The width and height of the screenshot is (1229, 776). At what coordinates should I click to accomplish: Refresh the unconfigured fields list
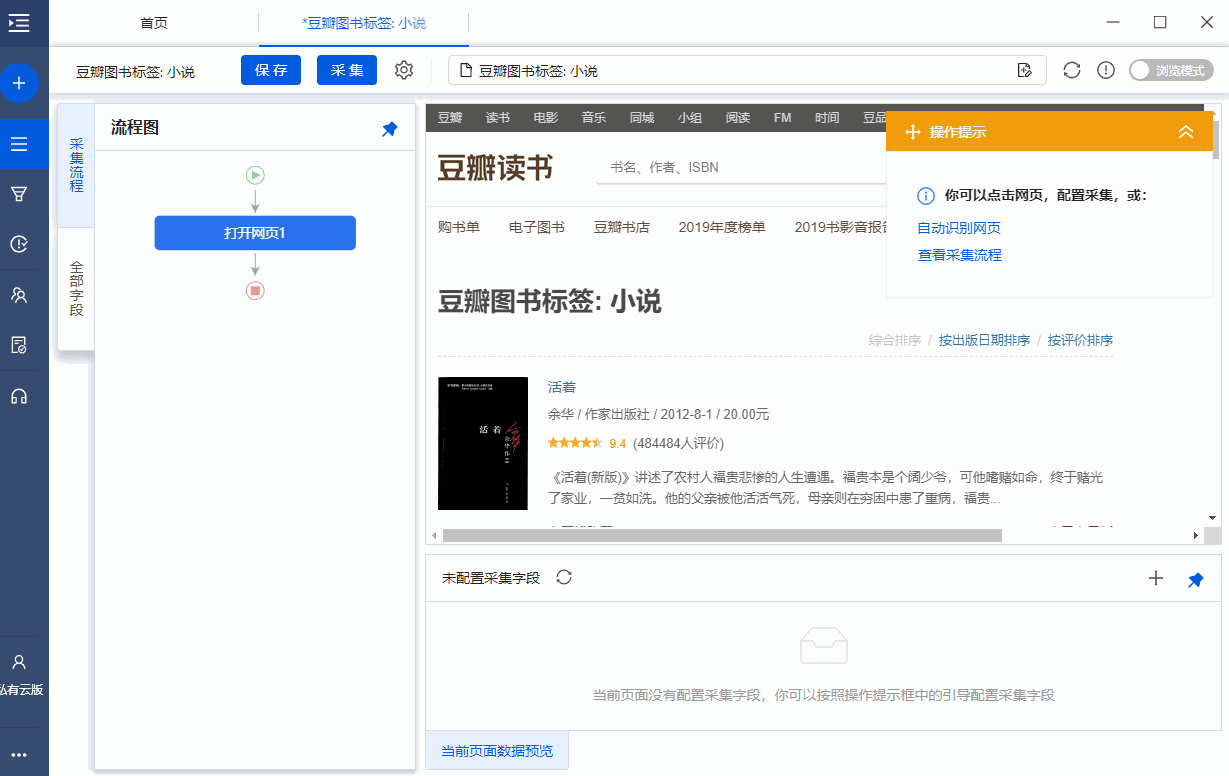[564, 577]
